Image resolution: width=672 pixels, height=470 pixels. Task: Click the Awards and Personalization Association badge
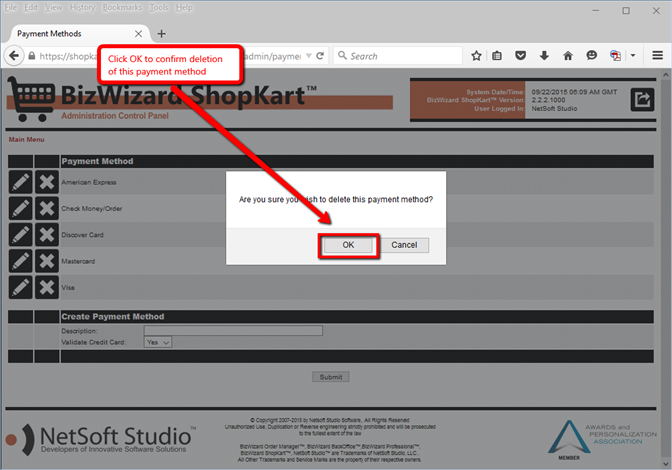[601, 440]
